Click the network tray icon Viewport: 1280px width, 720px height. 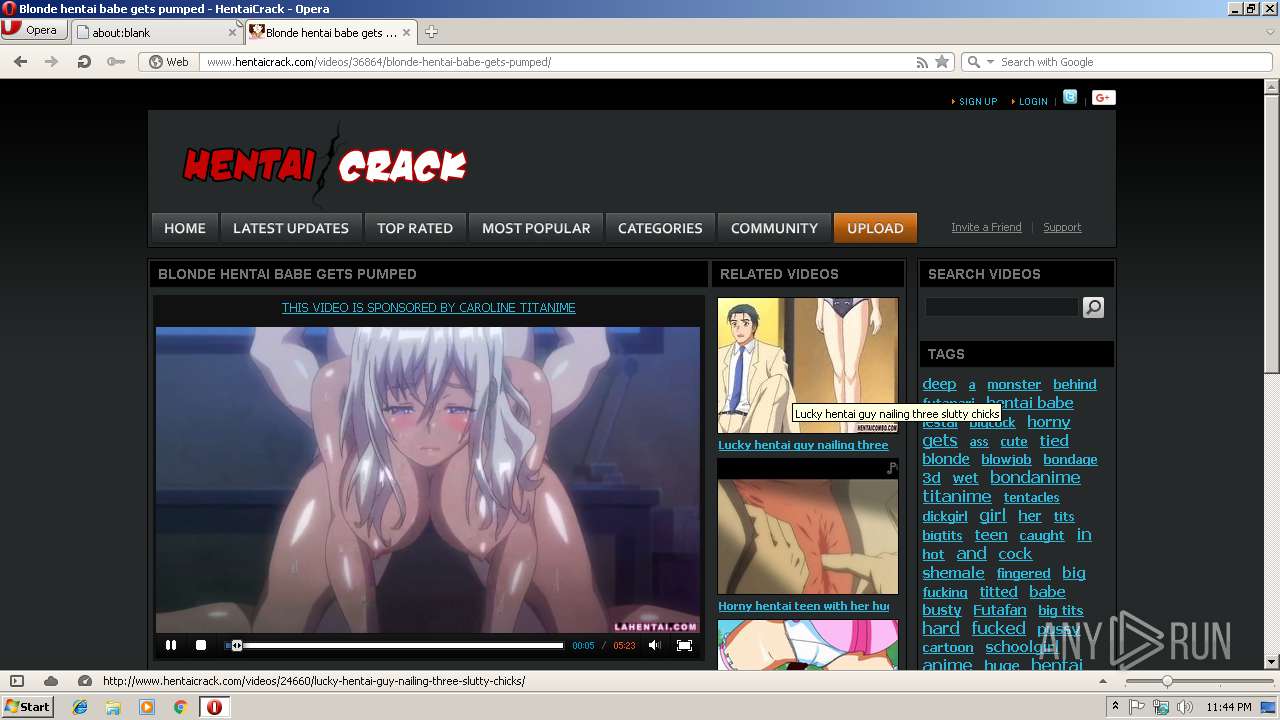pos(1161,707)
